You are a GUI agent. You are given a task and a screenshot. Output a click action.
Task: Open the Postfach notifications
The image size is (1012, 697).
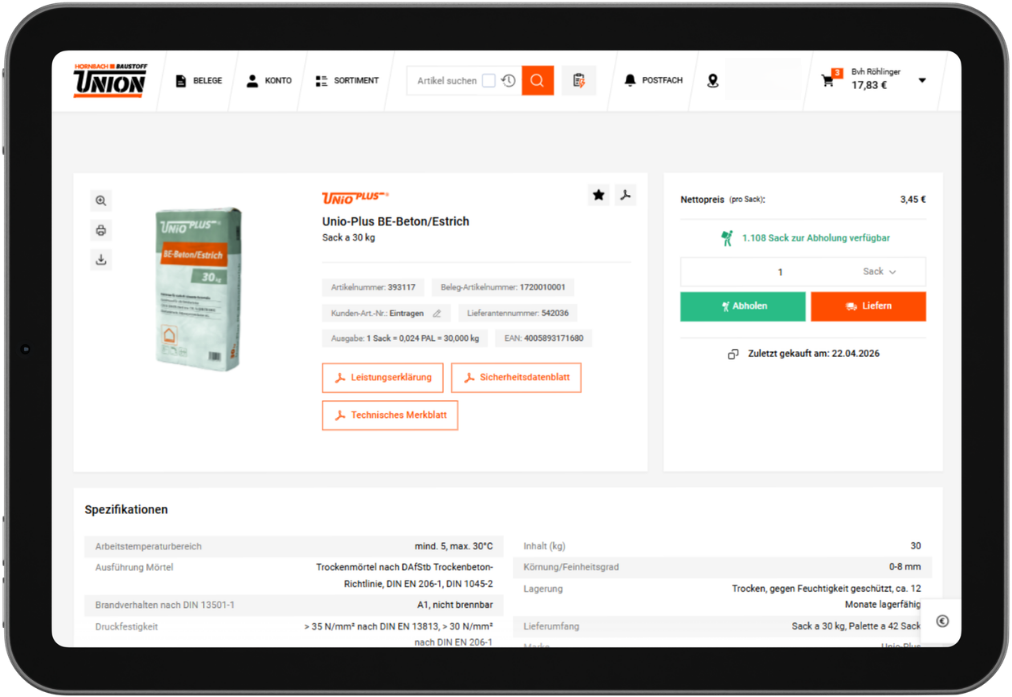click(653, 80)
